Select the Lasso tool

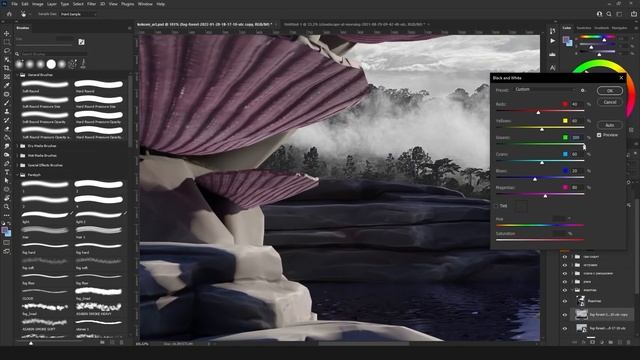pos(7,51)
